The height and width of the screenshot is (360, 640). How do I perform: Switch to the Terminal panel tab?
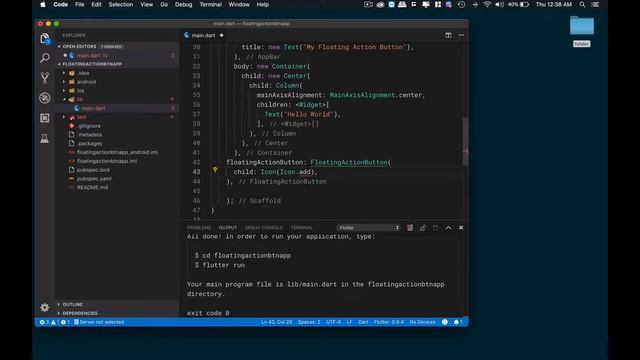tap(301, 228)
